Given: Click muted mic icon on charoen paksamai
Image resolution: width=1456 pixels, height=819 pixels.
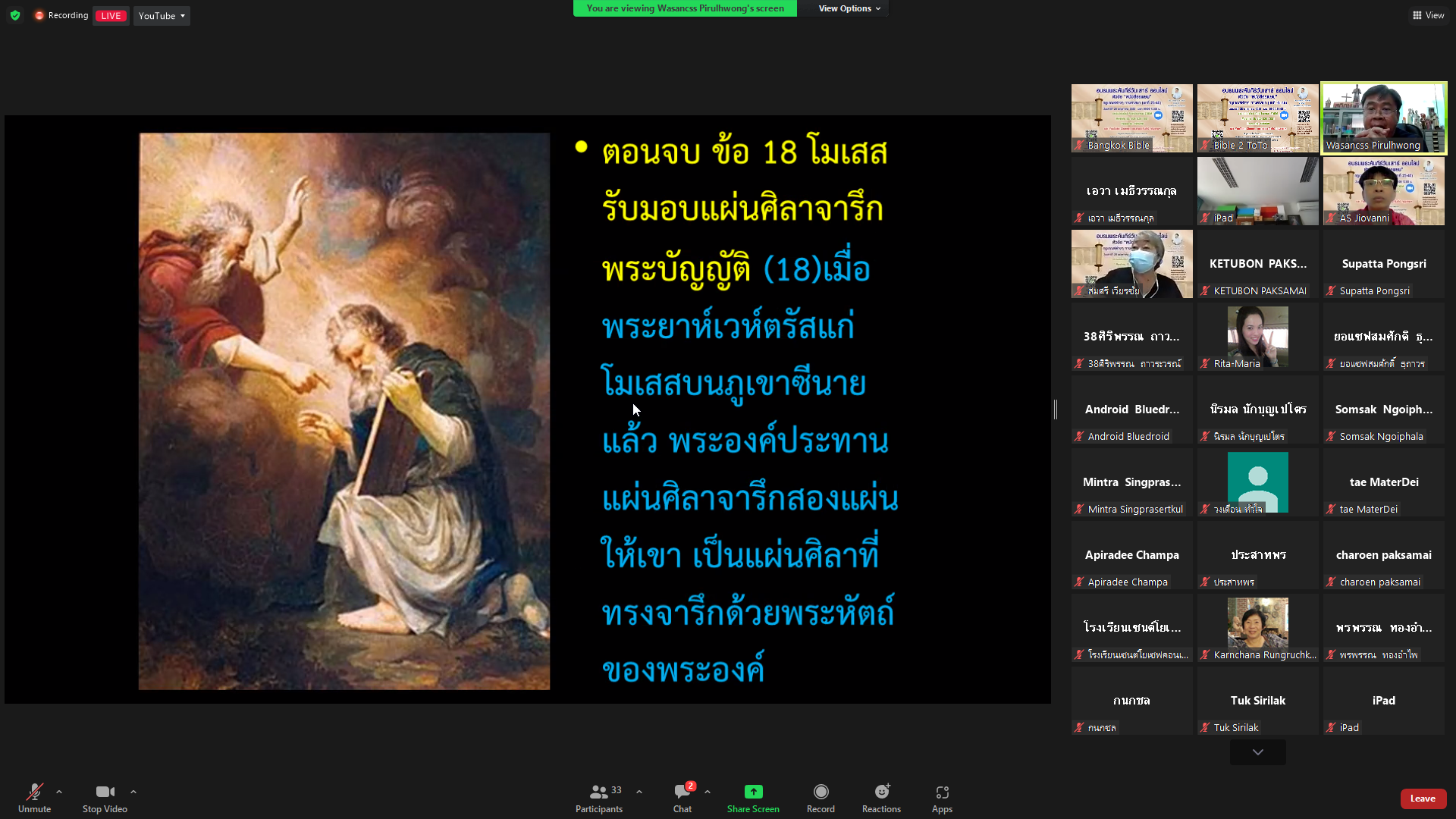Looking at the screenshot, I should coord(1331,582).
